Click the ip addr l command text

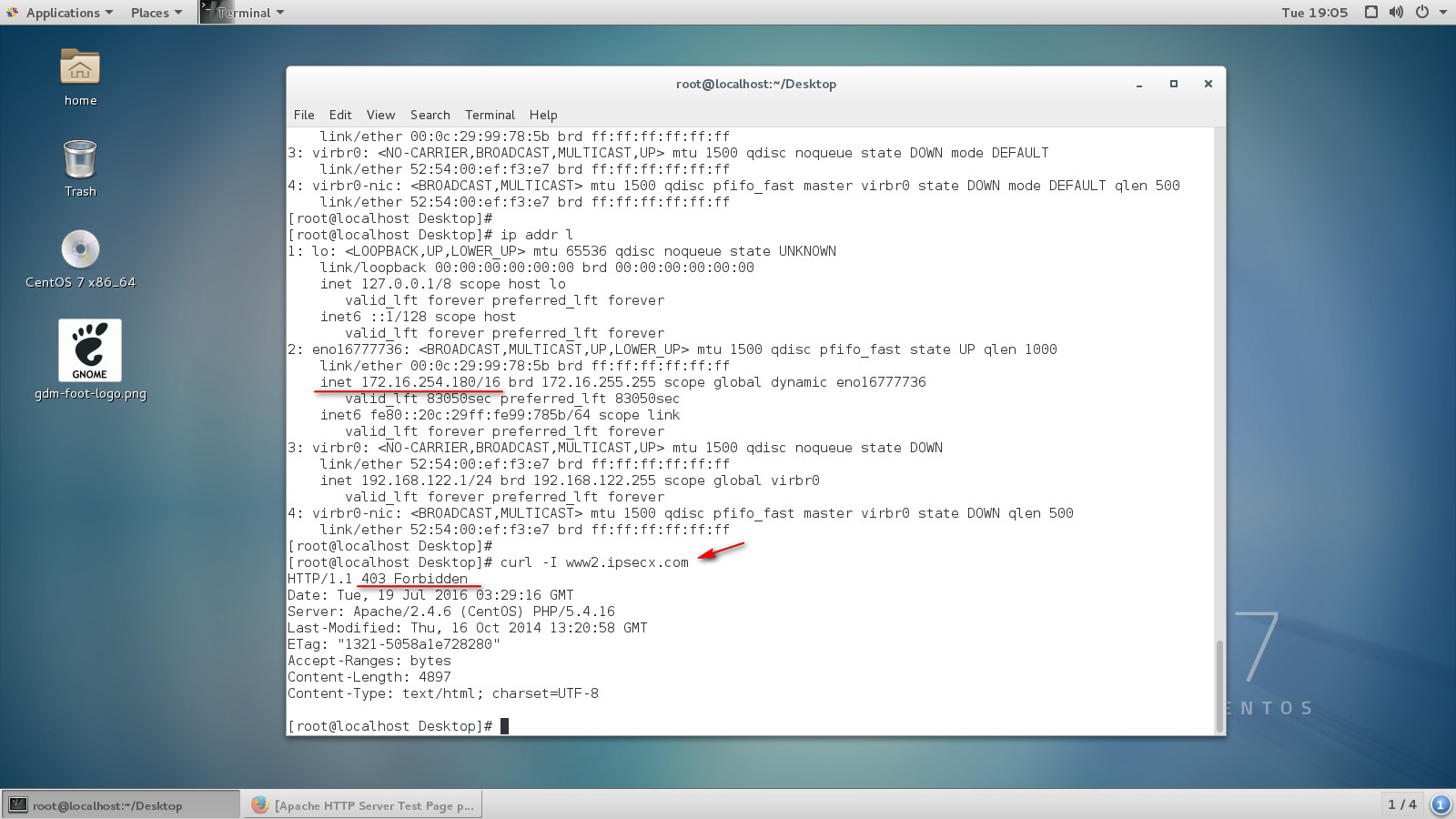537,235
